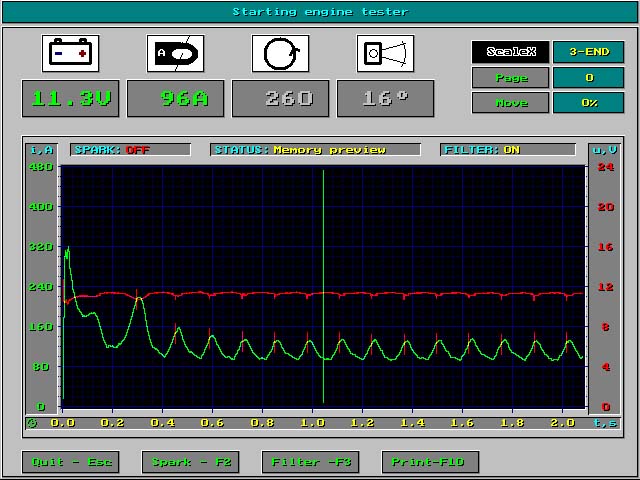Image resolution: width=640 pixels, height=480 pixels.
Task: Select the 11.3V voltage readout
Action: click(x=71, y=98)
